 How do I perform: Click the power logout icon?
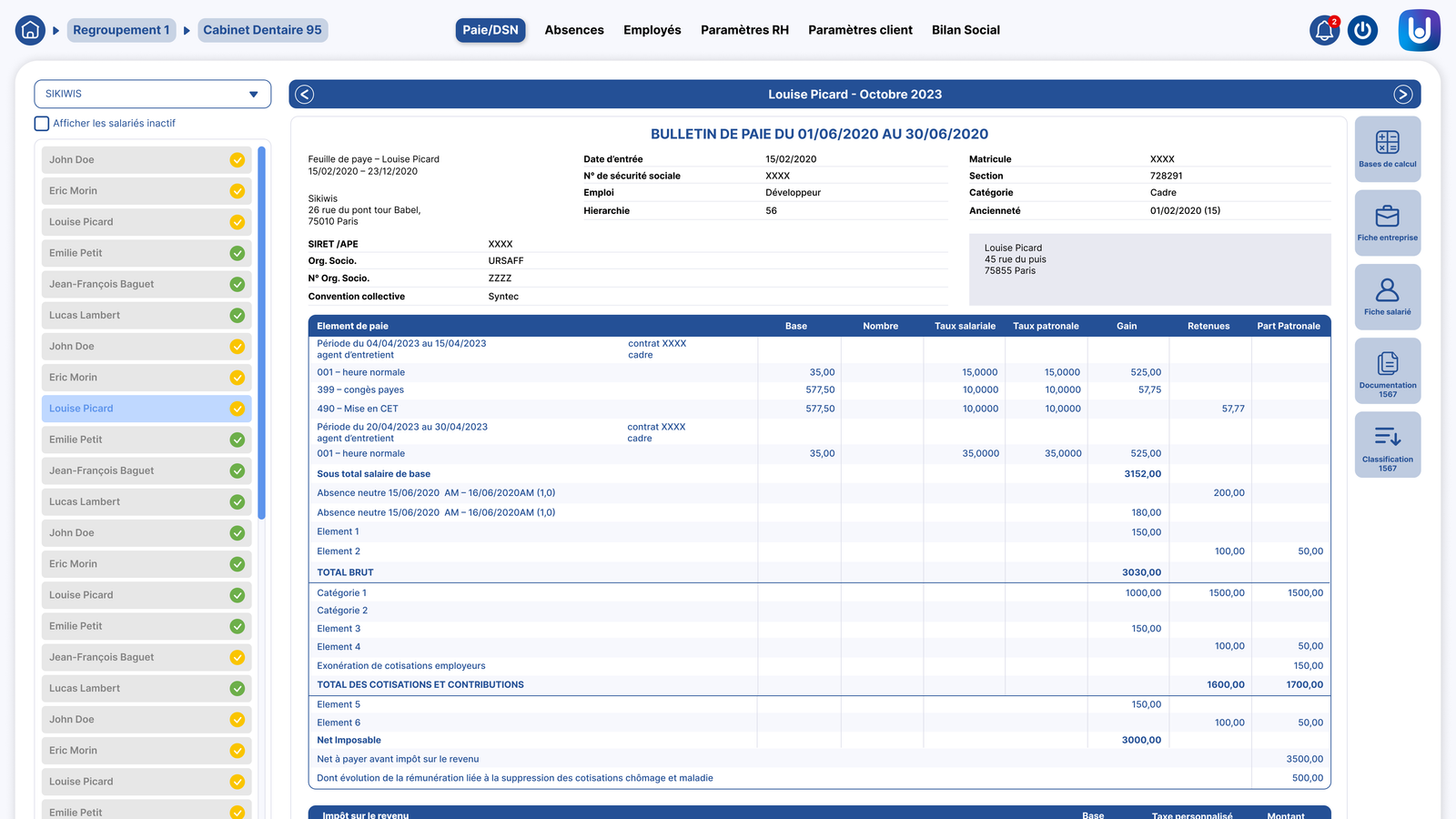point(1362,30)
